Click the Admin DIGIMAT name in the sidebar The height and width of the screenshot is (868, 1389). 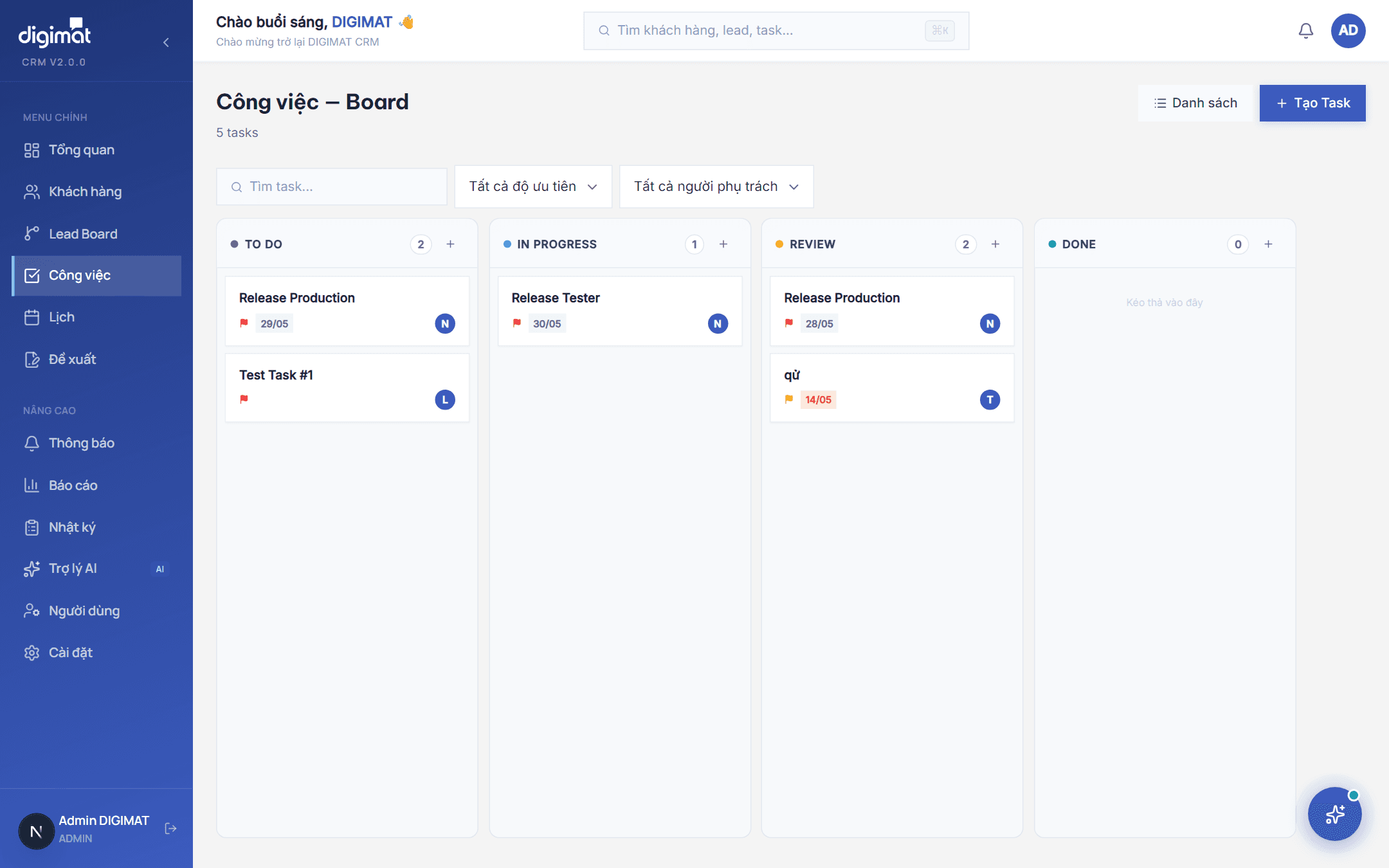(x=104, y=820)
